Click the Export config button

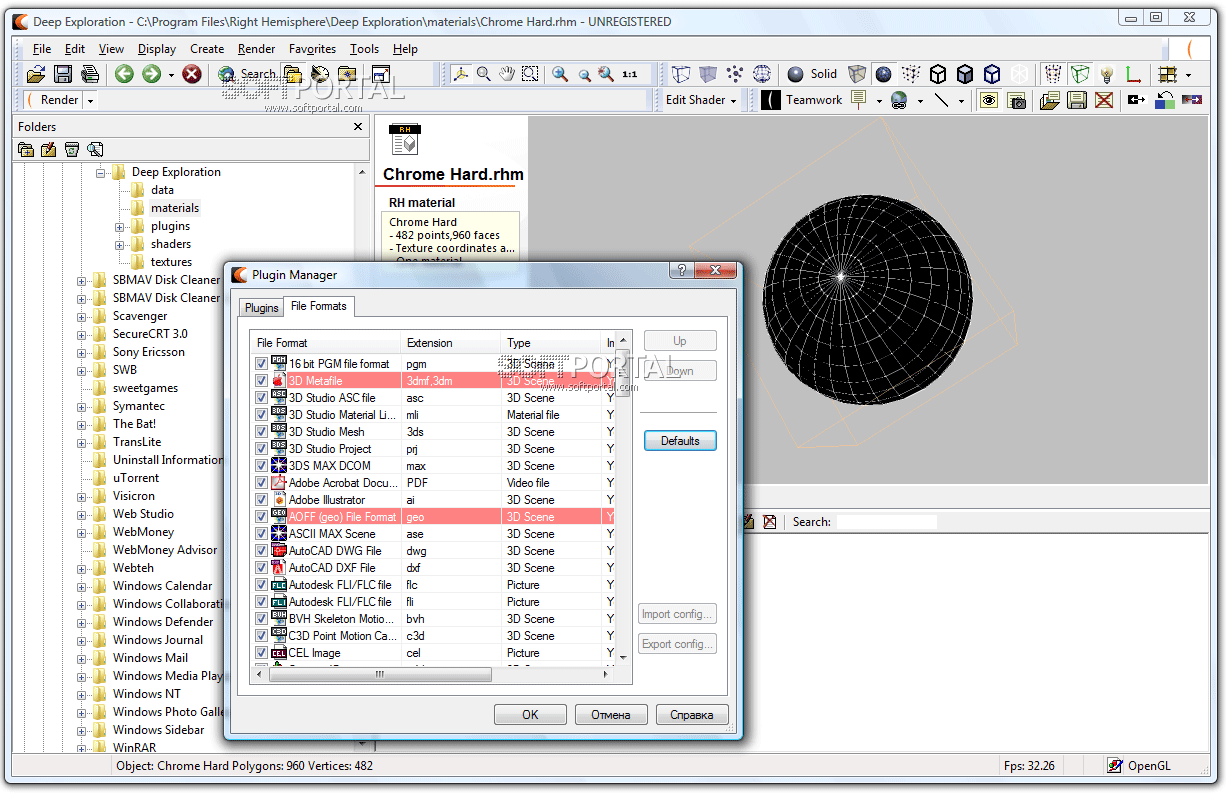[677, 644]
